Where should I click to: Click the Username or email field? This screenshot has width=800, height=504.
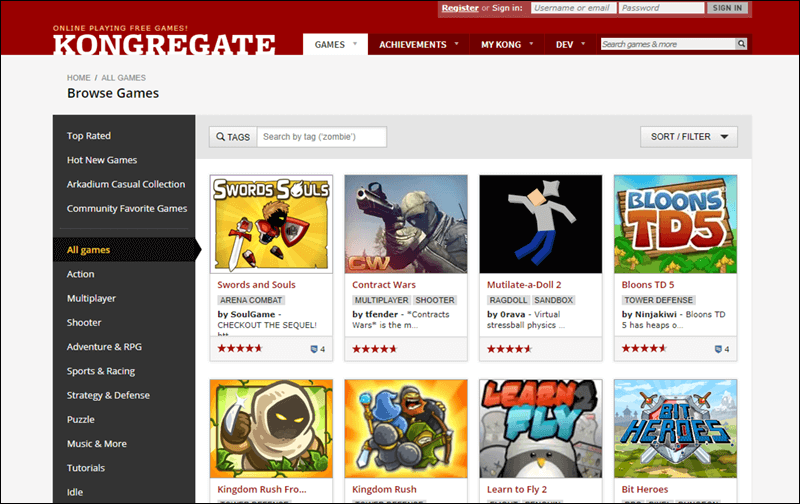pyautogui.click(x=572, y=8)
